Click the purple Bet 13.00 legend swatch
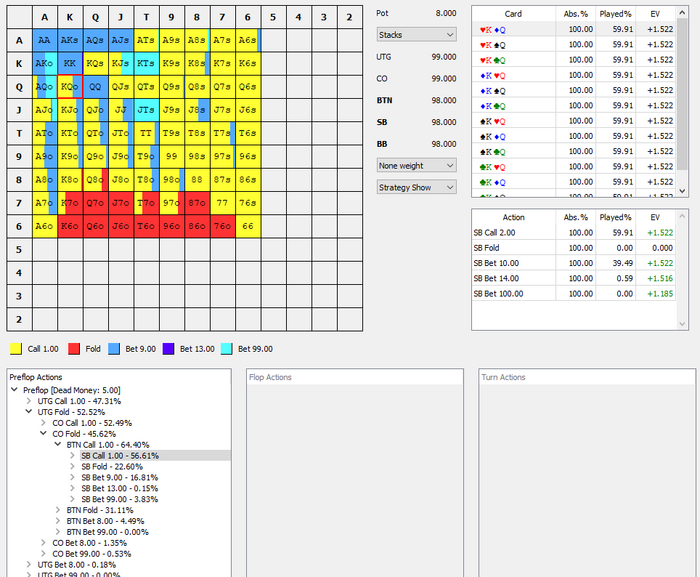 [168, 349]
